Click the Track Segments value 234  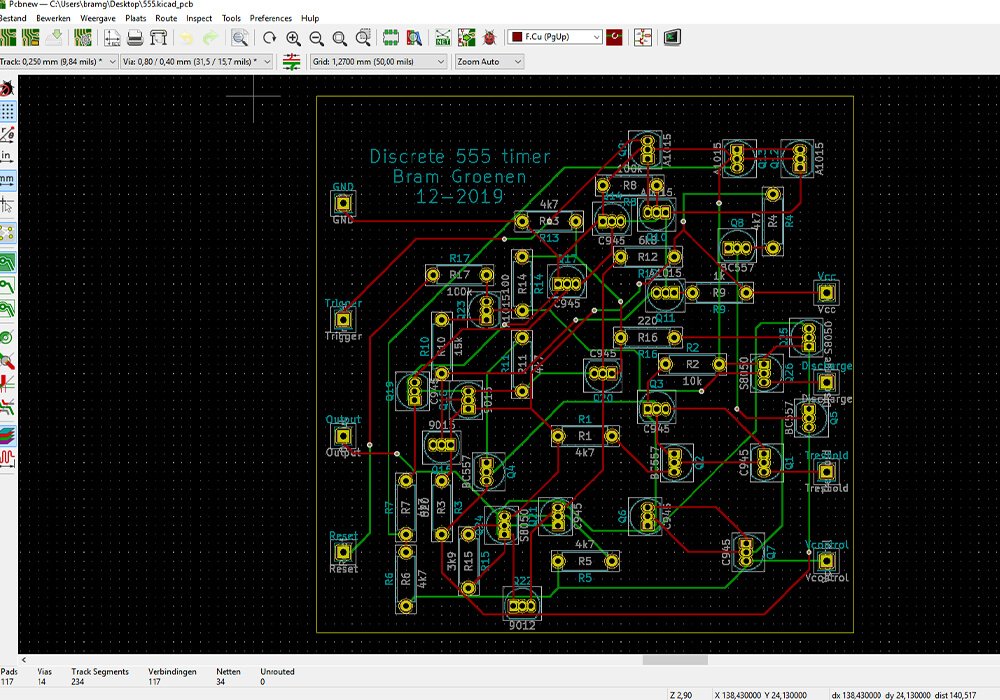78,682
